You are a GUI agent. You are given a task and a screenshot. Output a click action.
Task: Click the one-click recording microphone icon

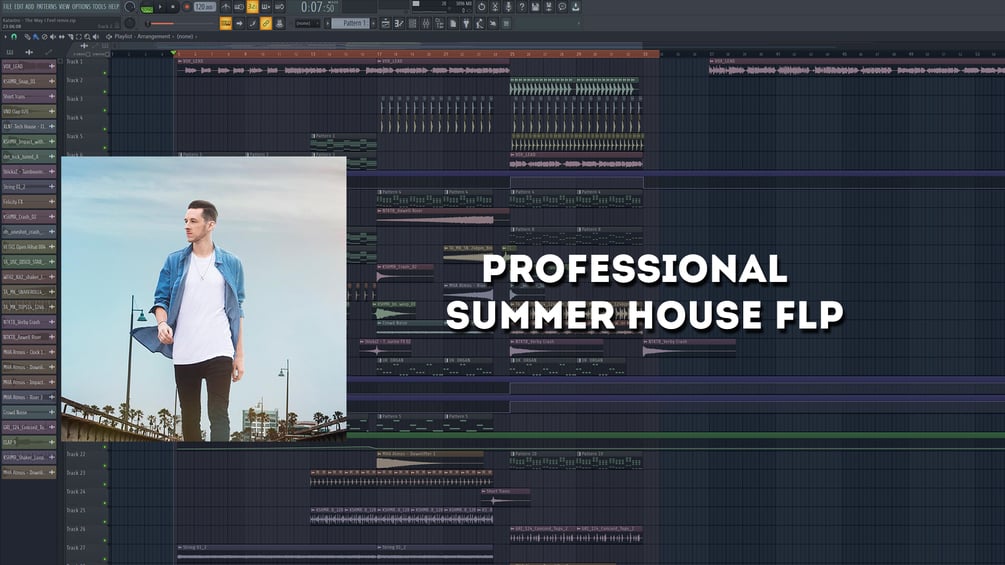[508, 6]
